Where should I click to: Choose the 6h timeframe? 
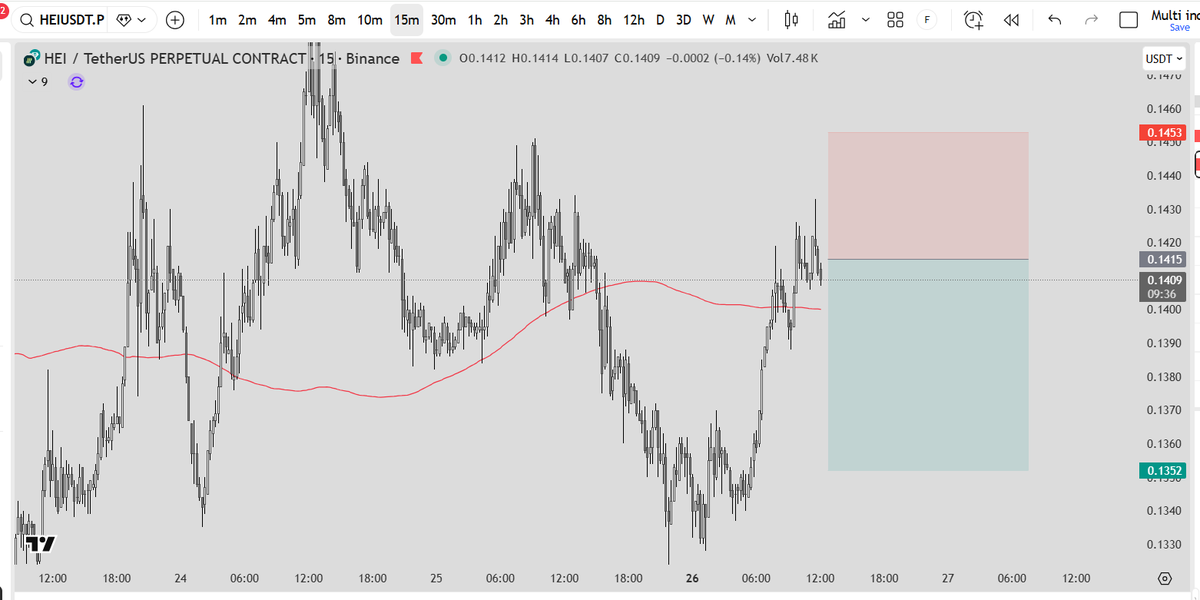coord(579,20)
